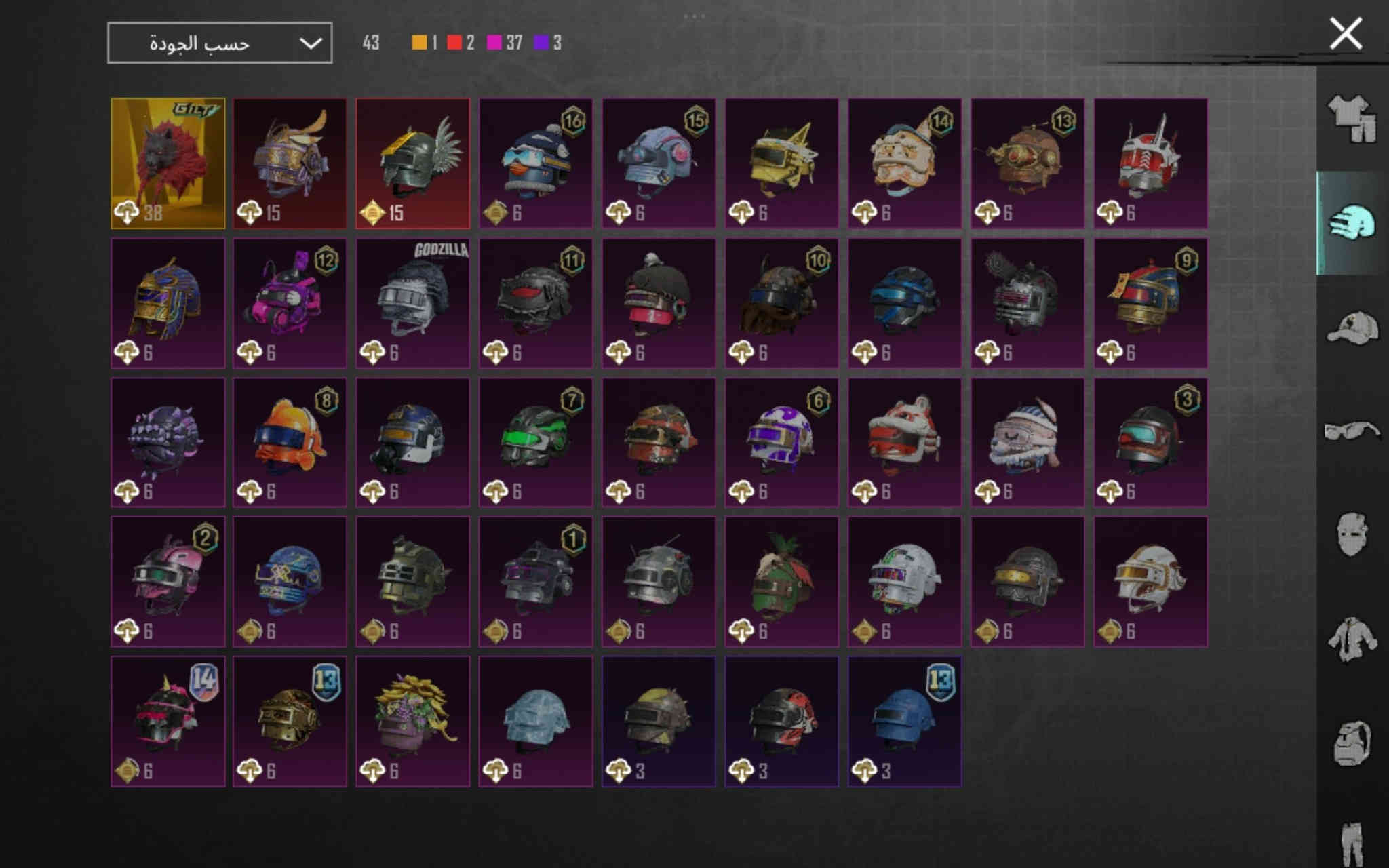Filter by purple quality swatch showing 3
This screenshot has width=1389, height=868.
coord(548,43)
